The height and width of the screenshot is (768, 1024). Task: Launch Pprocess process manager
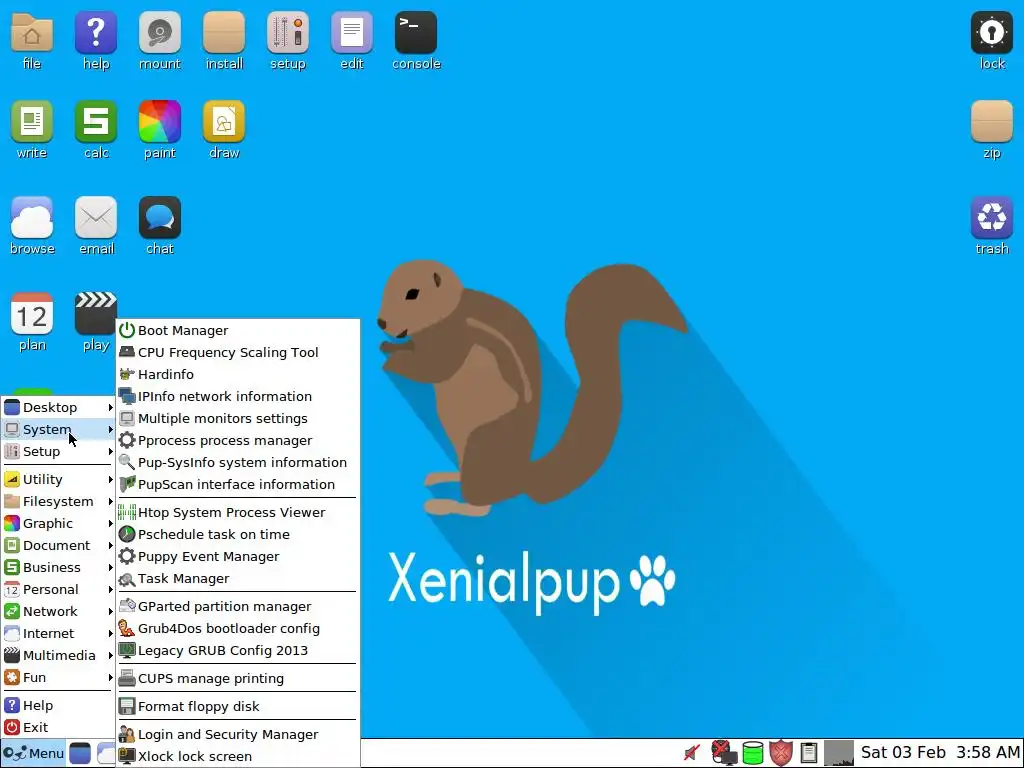[x=238, y=441]
